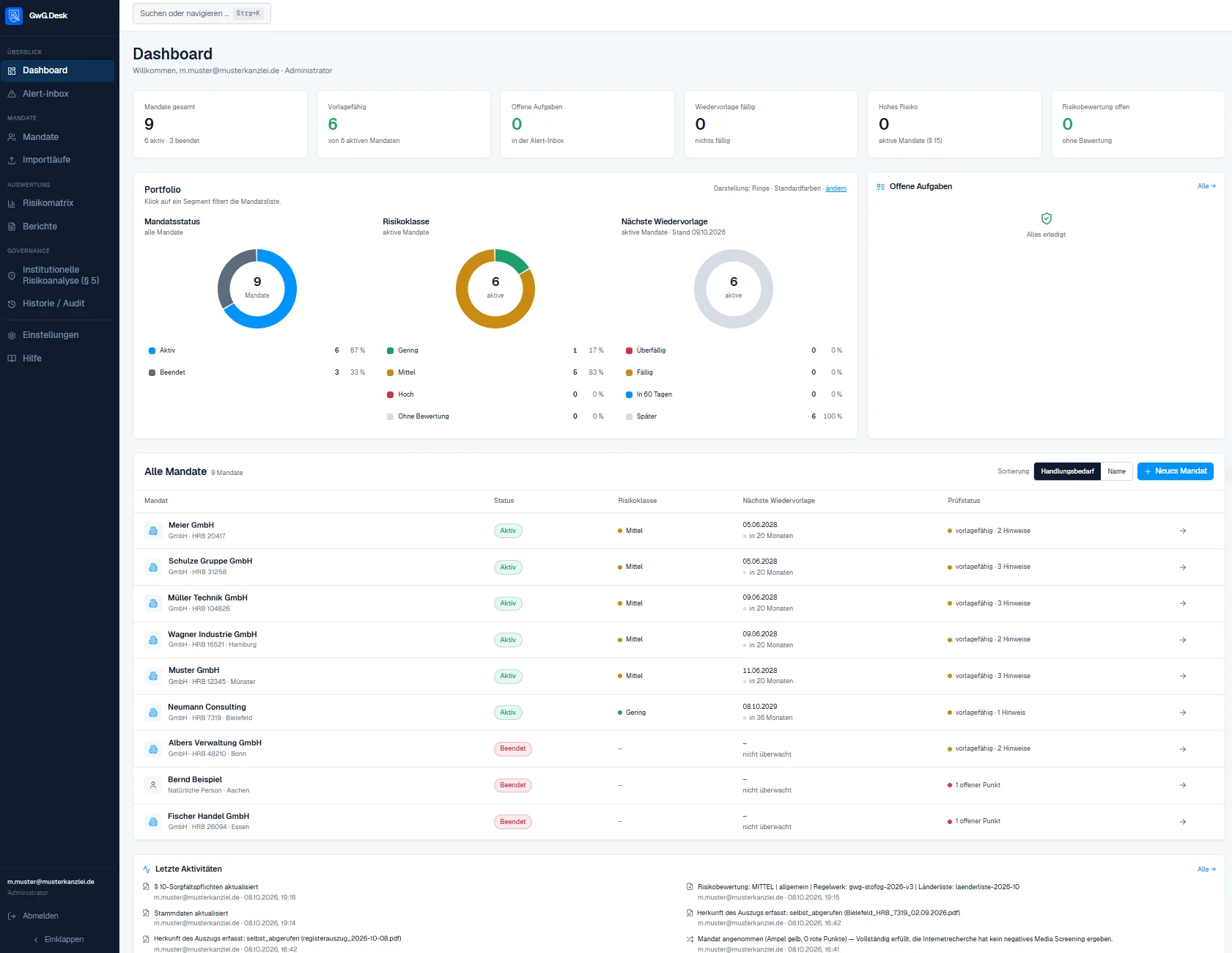Click the blue Aktiv segment of Mandatsstatus ring
This screenshot has height=953, width=1232.
click(290, 301)
